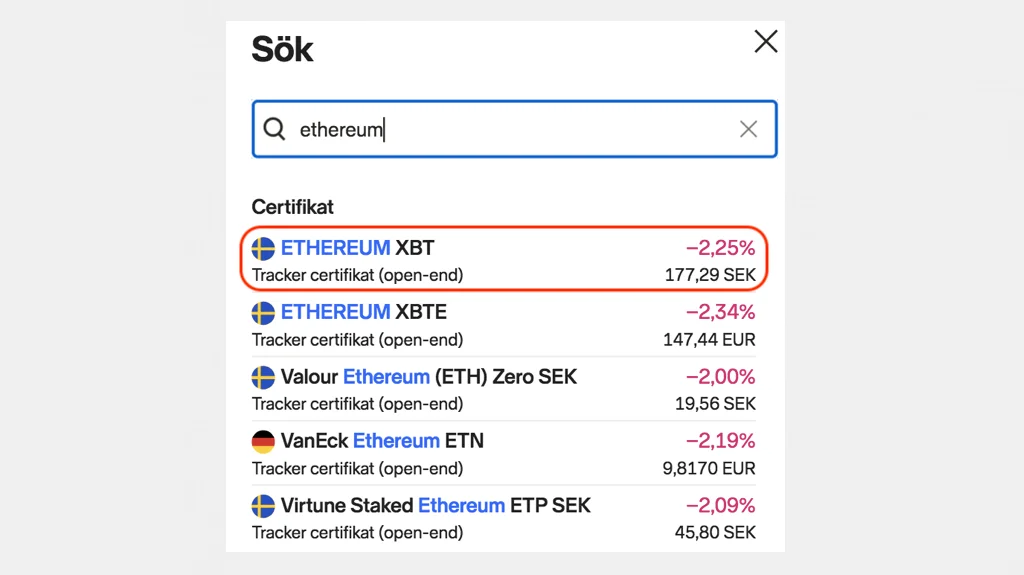Select Virtune Staked Ethereum ETP SEK
This screenshot has width=1024, height=575.
point(435,505)
